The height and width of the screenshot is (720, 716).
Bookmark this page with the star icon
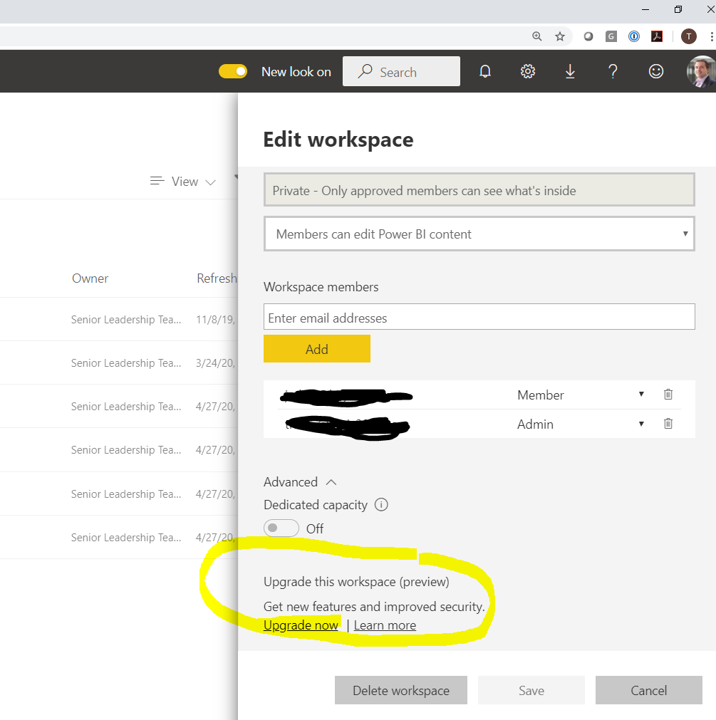(559, 36)
